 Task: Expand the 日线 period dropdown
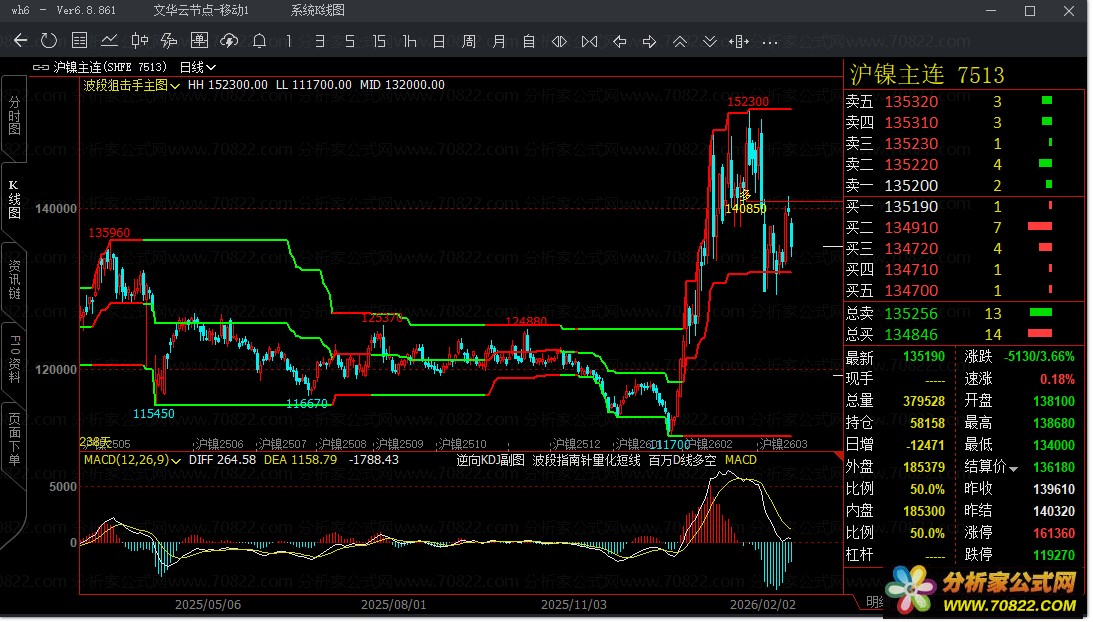tap(197, 67)
